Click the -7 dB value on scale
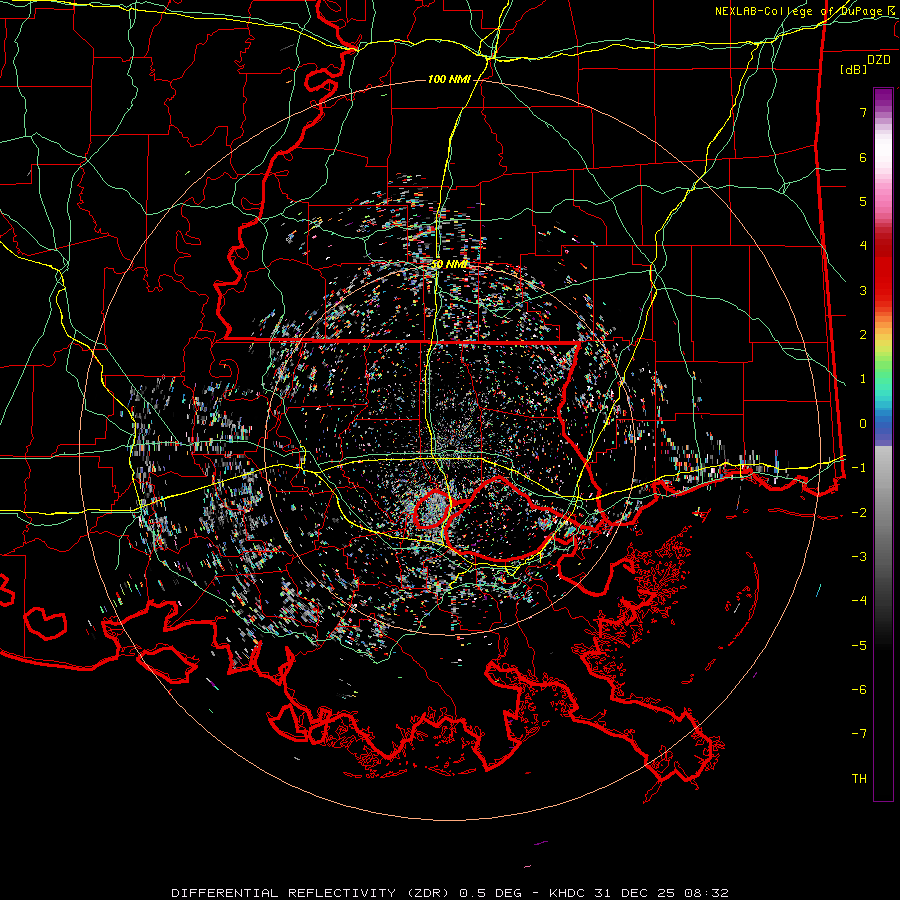 pyautogui.click(x=859, y=734)
